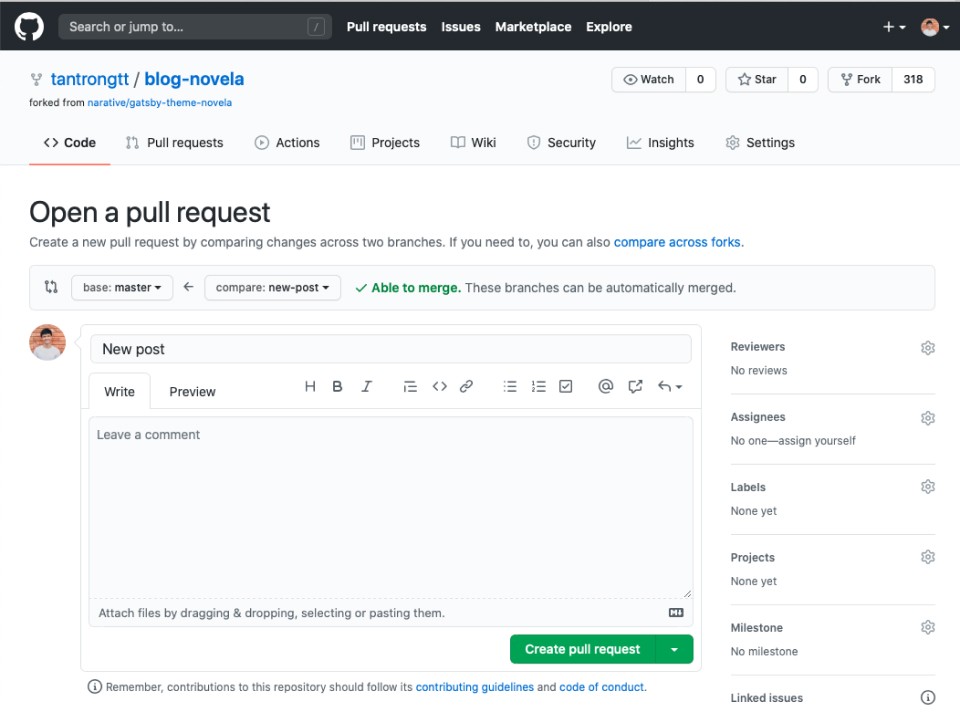This screenshot has width=960, height=716.
Task: Open Labels gear settings
Action: pos(928,487)
